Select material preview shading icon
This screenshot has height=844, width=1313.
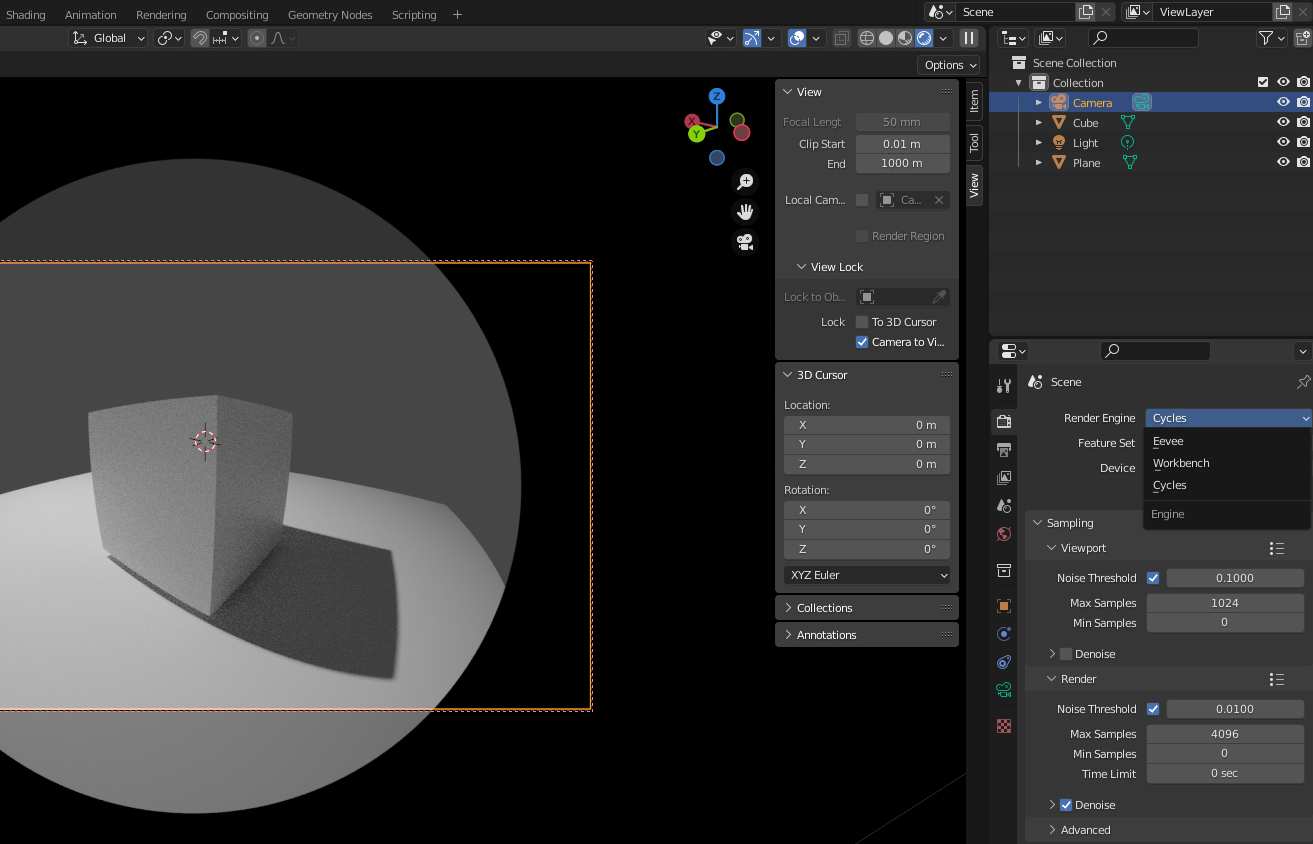tap(905, 38)
